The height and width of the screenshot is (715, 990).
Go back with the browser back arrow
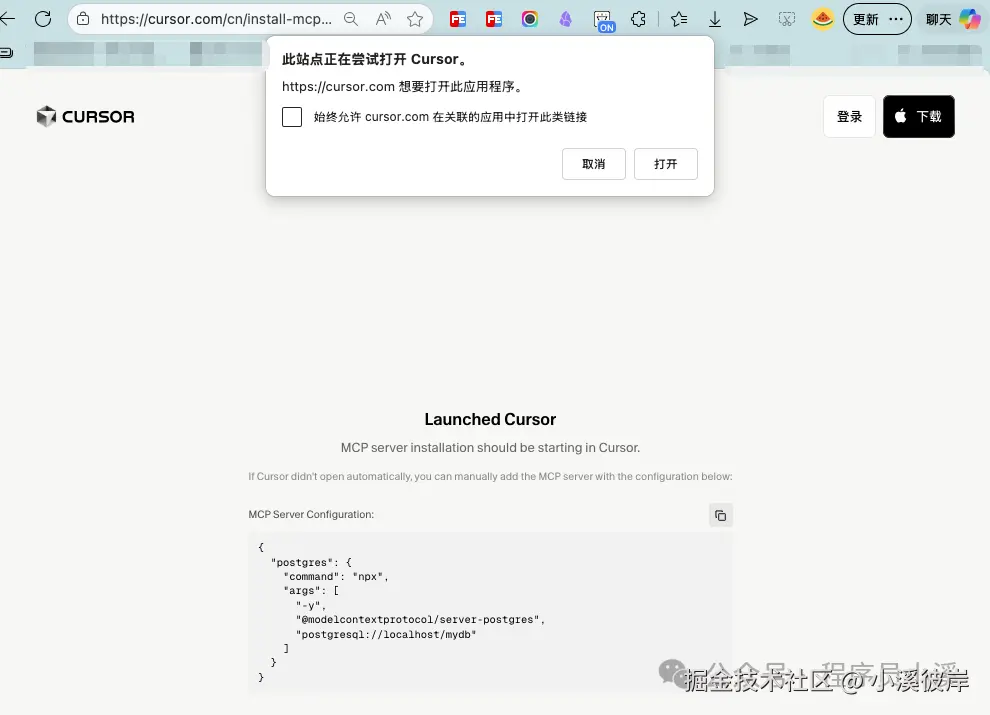pos(7,19)
